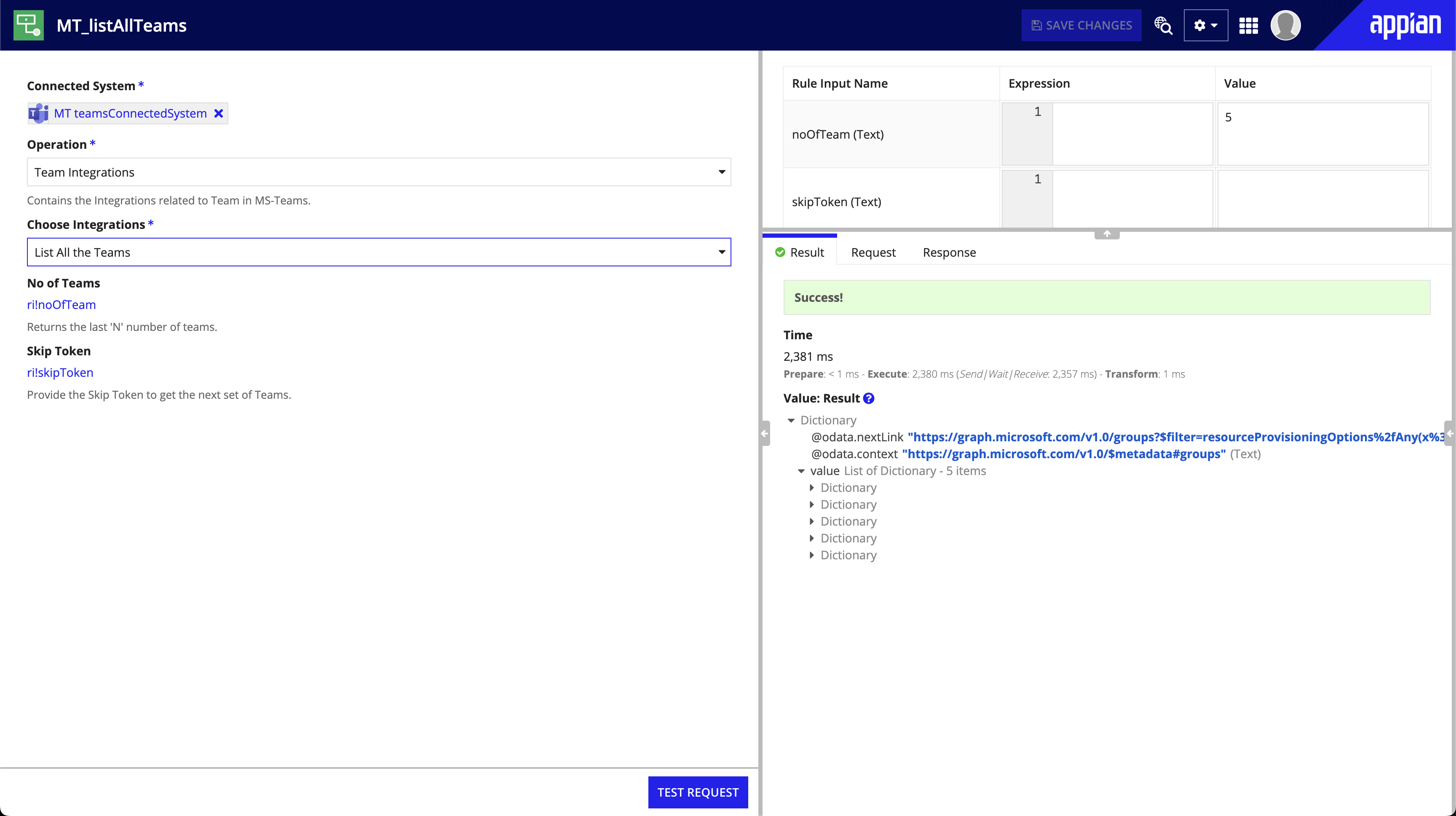
Task: Collapse the top-level Dictionary result node
Action: pos(791,420)
